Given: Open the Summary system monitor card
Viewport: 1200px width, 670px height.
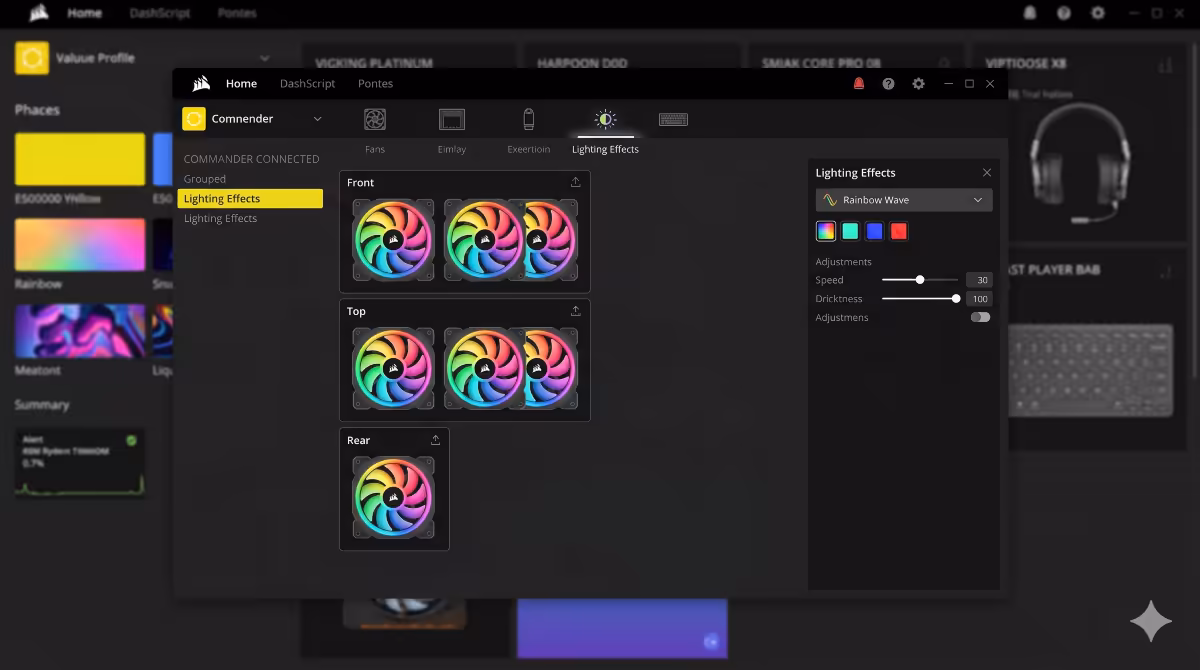Looking at the screenshot, I should pos(80,463).
